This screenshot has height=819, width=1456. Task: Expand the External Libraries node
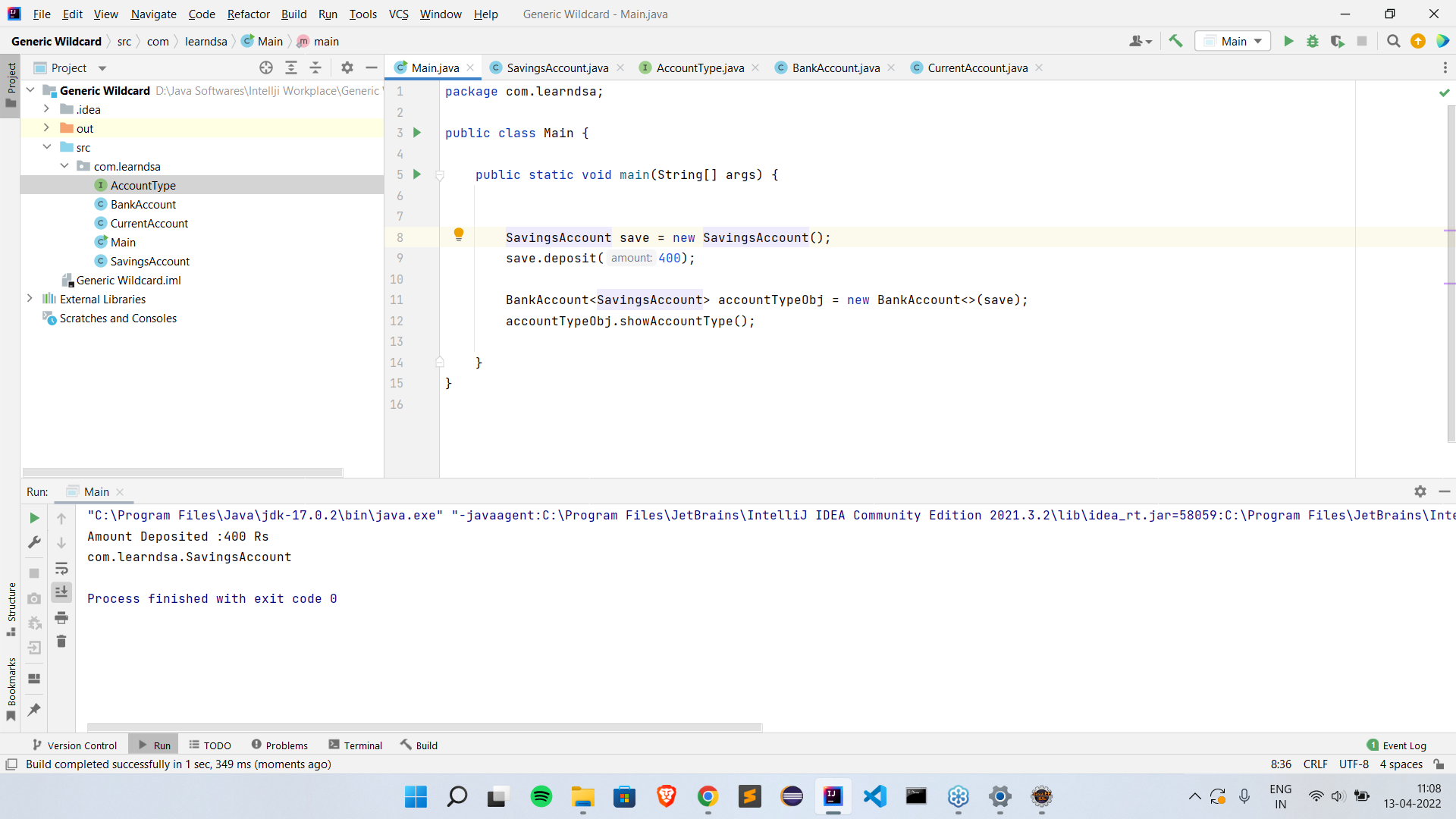30,299
